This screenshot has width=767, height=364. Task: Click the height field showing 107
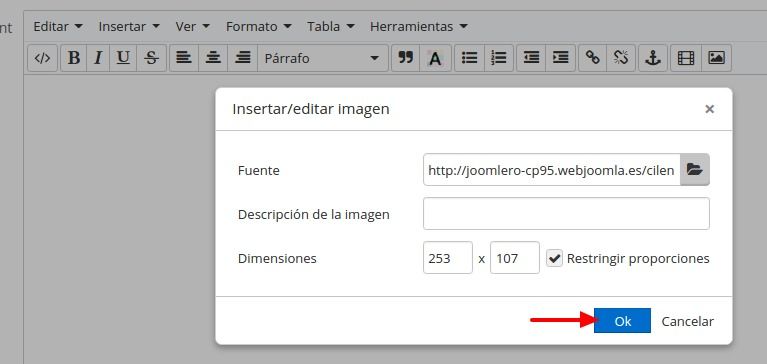[x=515, y=257]
